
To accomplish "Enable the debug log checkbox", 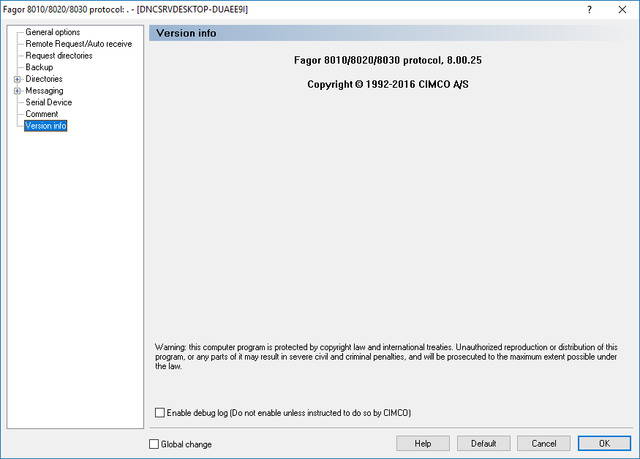I will (x=160, y=412).
